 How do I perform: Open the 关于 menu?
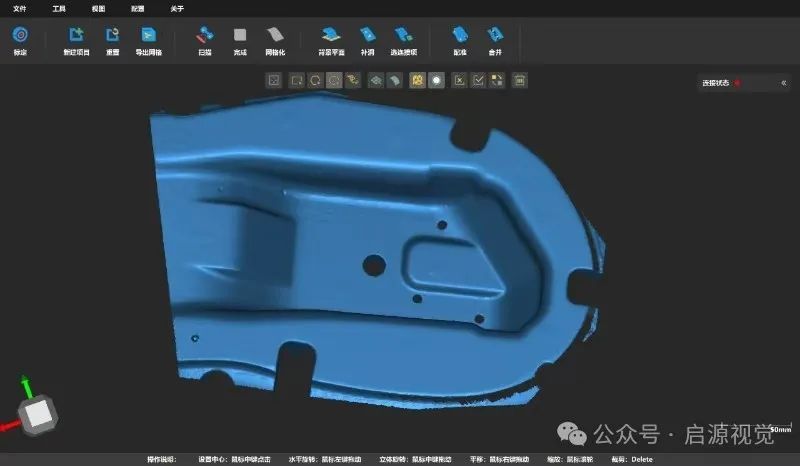(x=177, y=8)
